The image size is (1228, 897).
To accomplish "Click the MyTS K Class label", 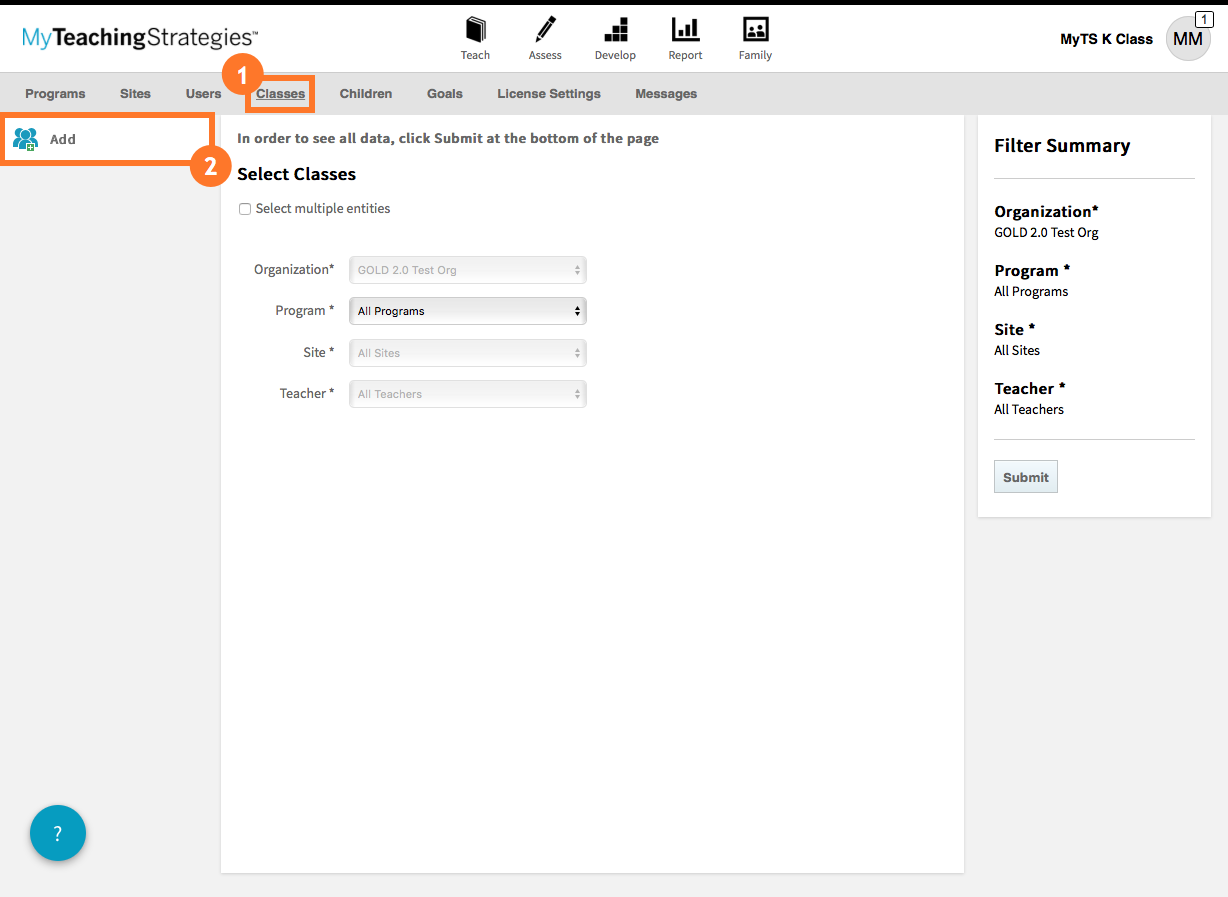I will click(1106, 40).
